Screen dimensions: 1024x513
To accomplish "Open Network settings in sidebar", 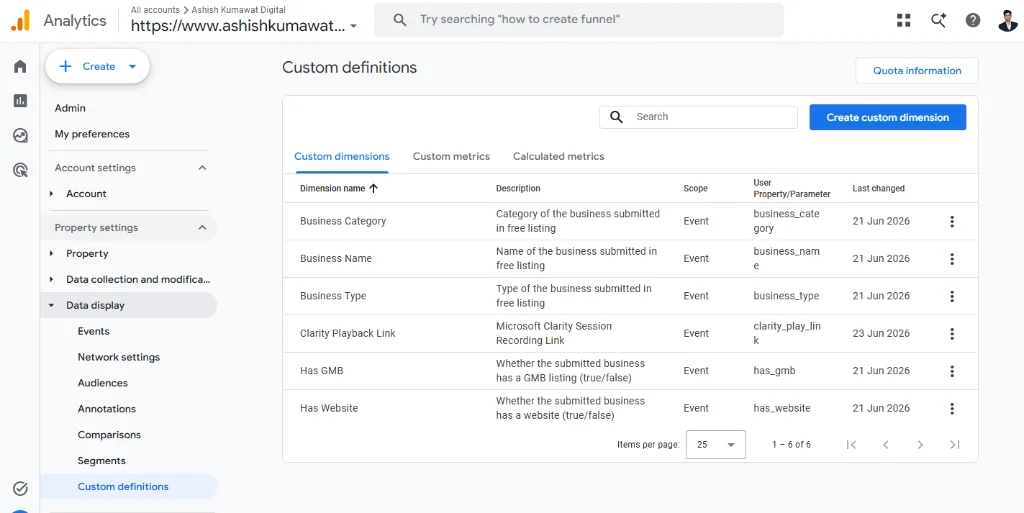I will (x=119, y=357).
